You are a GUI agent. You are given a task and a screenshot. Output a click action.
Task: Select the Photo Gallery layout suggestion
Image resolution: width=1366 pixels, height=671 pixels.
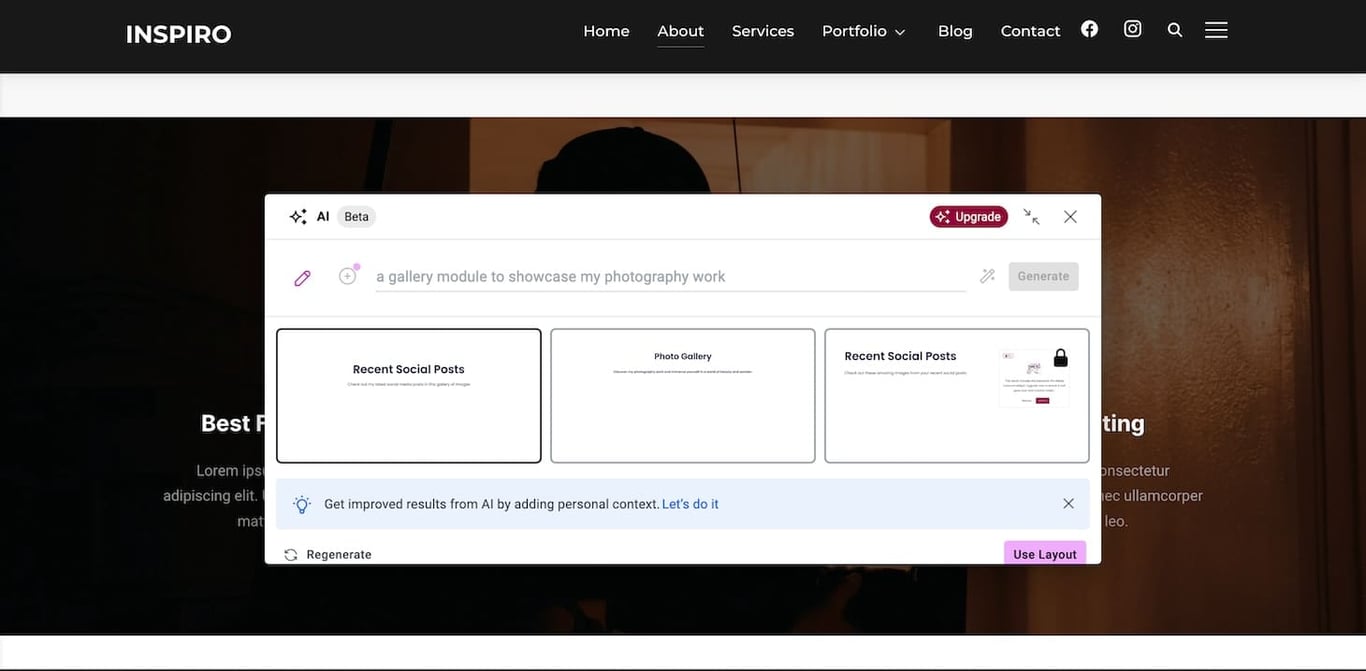coord(682,395)
